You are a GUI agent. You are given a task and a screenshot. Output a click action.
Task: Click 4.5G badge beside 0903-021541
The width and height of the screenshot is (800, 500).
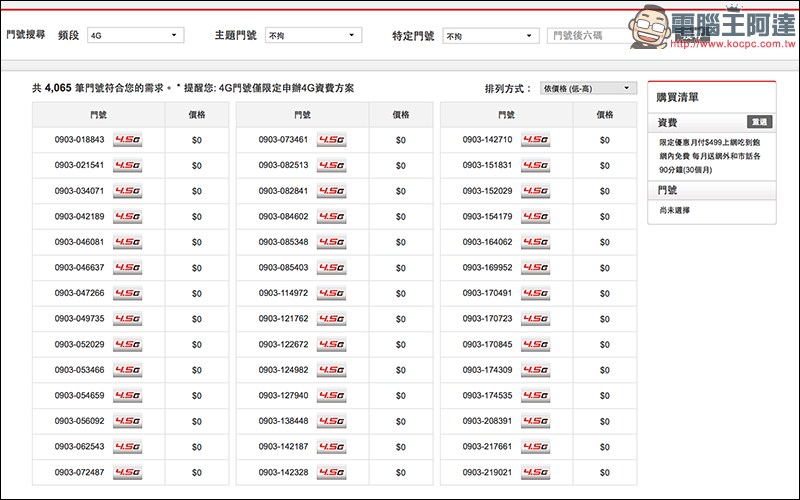point(128,165)
